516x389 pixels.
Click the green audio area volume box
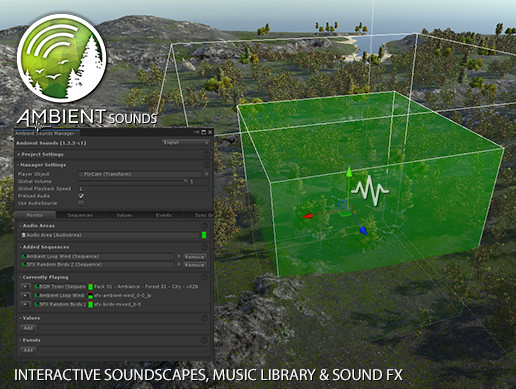click(370, 185)
